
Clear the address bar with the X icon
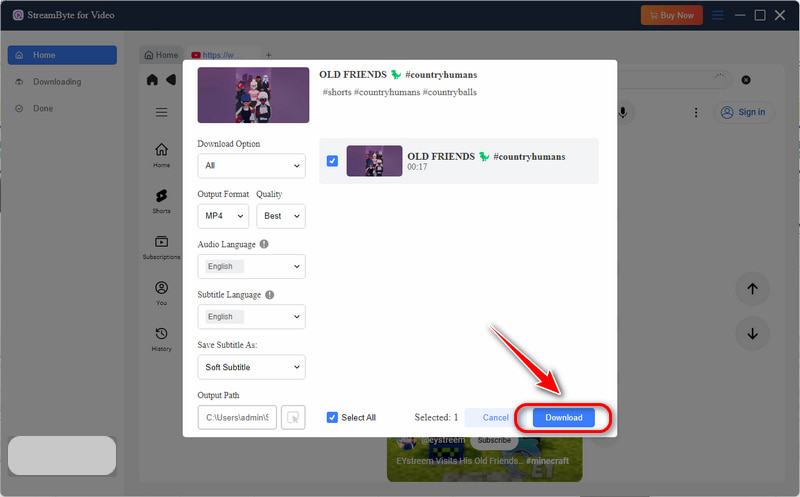click(x=745, y=80)
